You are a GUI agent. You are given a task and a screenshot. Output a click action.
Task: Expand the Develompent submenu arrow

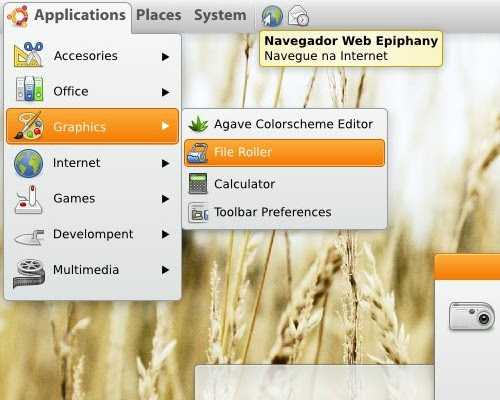click(165, 234)
